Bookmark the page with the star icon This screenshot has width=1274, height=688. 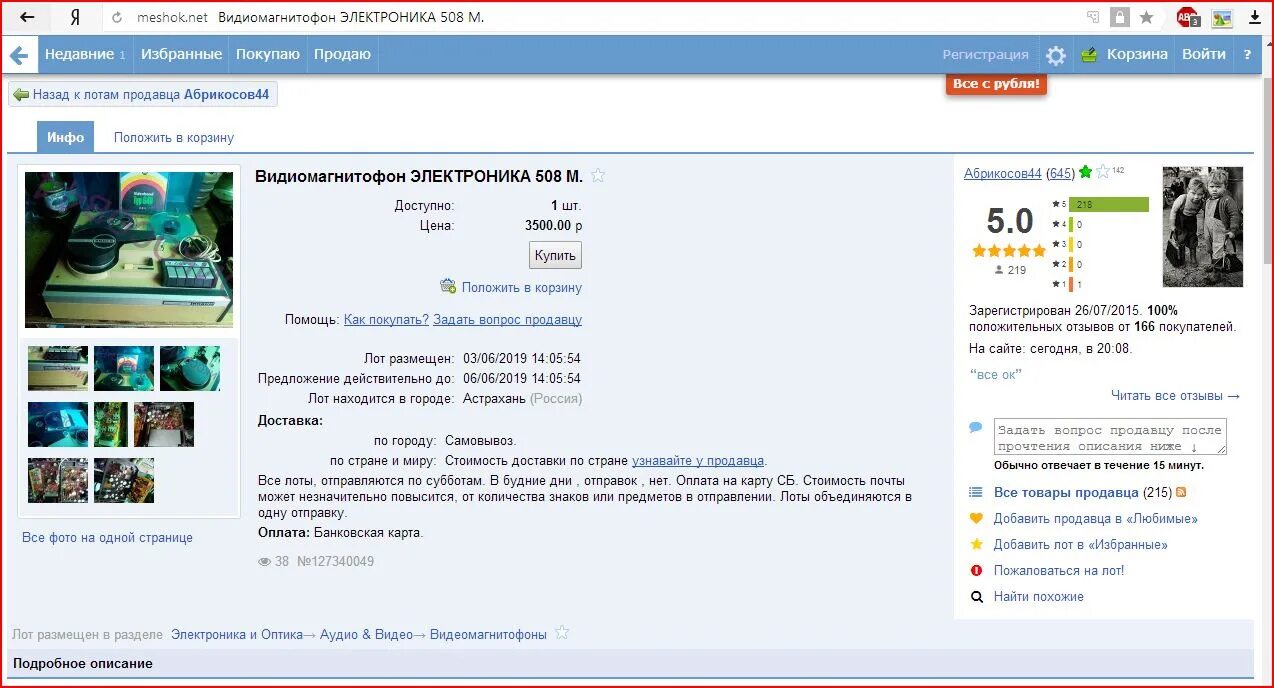1147,17
